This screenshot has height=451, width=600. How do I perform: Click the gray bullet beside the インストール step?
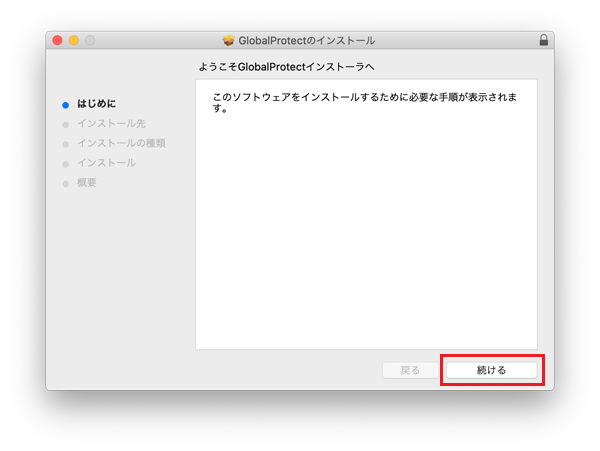pos(66,163)
